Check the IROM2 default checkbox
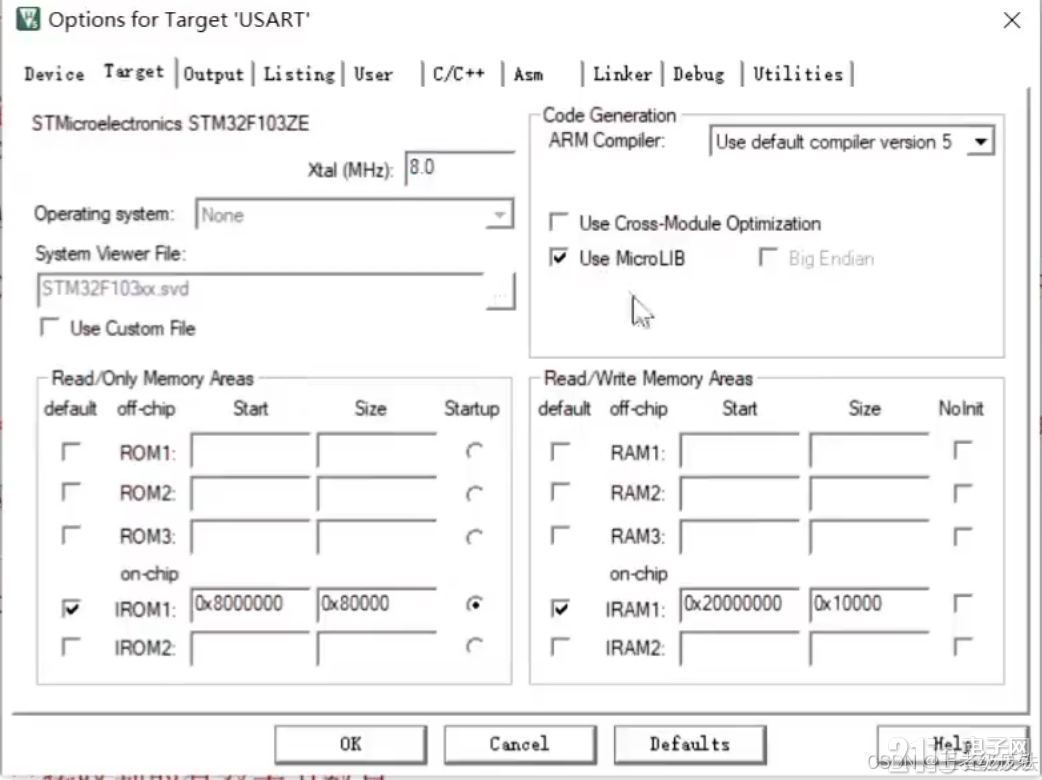The width and height of the screenshot is (1042, 780). 71,646
